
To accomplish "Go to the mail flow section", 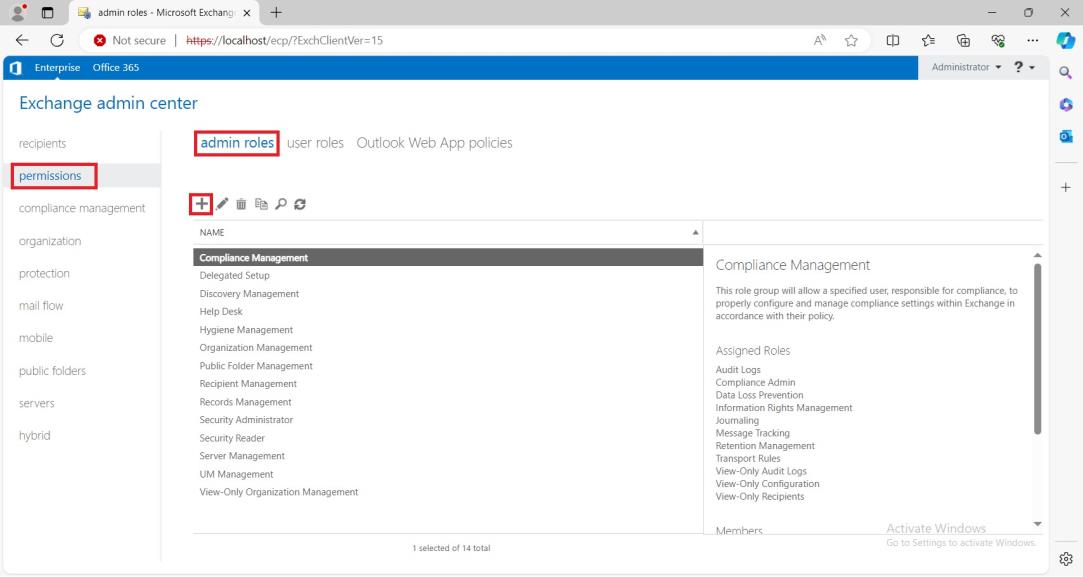I will coord(41,306).
